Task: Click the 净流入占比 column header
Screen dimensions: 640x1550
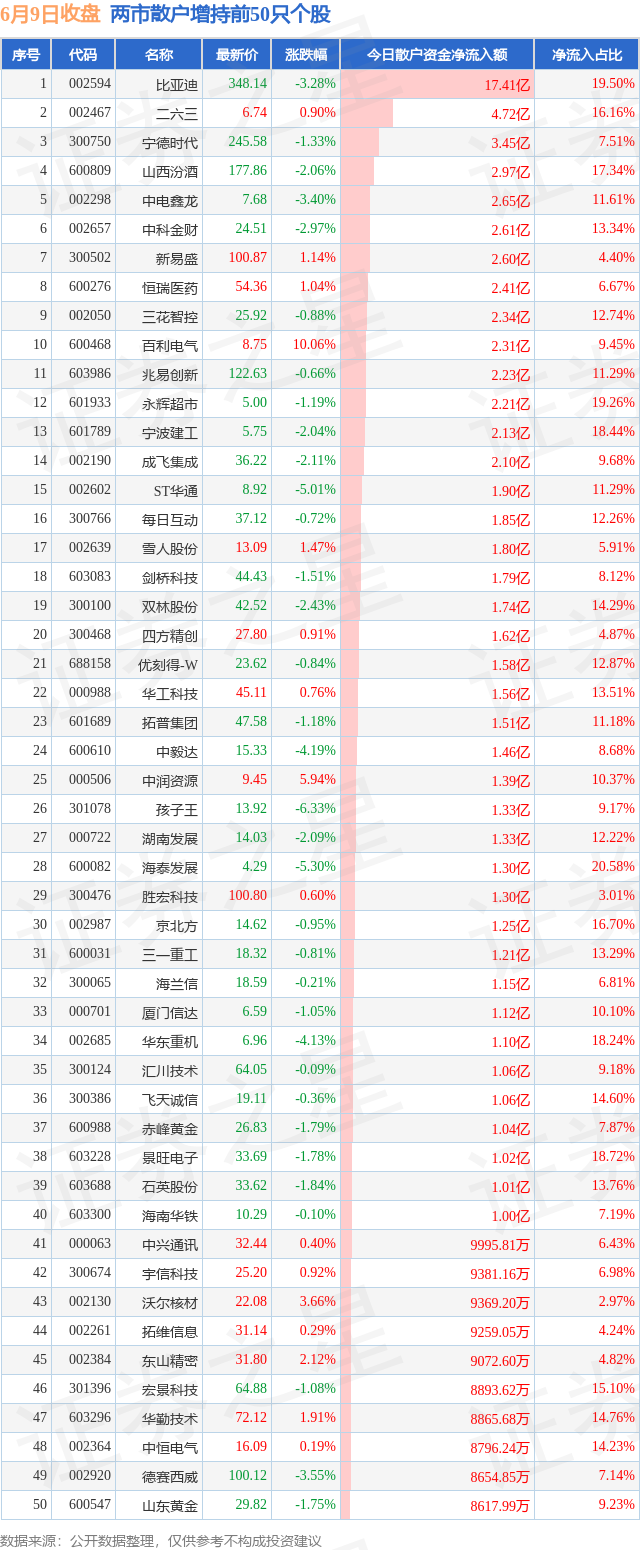Action: (x=587, y=55)
